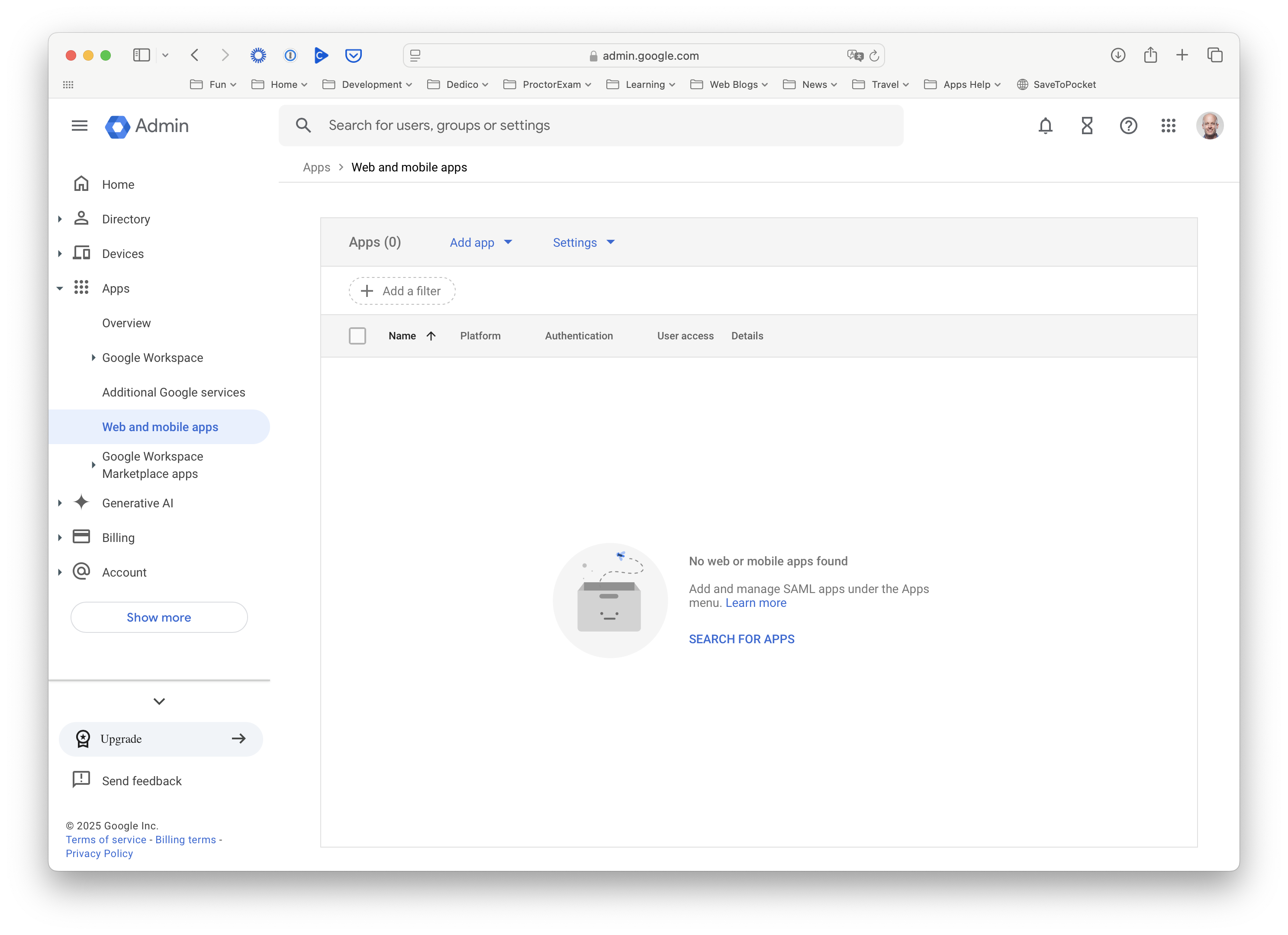Viewport: 1288px width, 935px height.
Task: Select Web and mobile apps in sidebar
Action: [x=159, y=427]
